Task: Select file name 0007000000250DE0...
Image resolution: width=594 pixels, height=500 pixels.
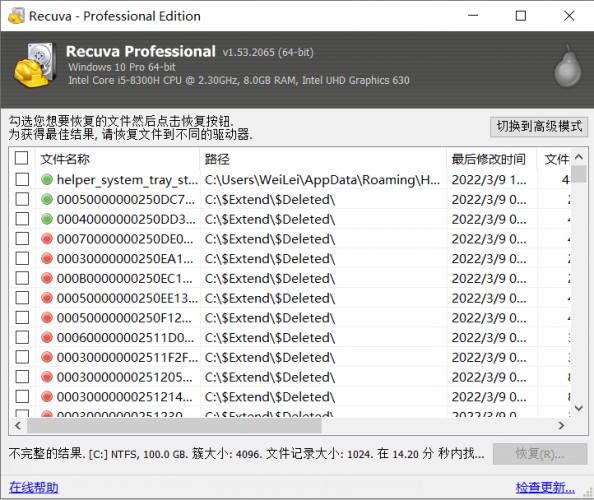Action: (125, 239)
